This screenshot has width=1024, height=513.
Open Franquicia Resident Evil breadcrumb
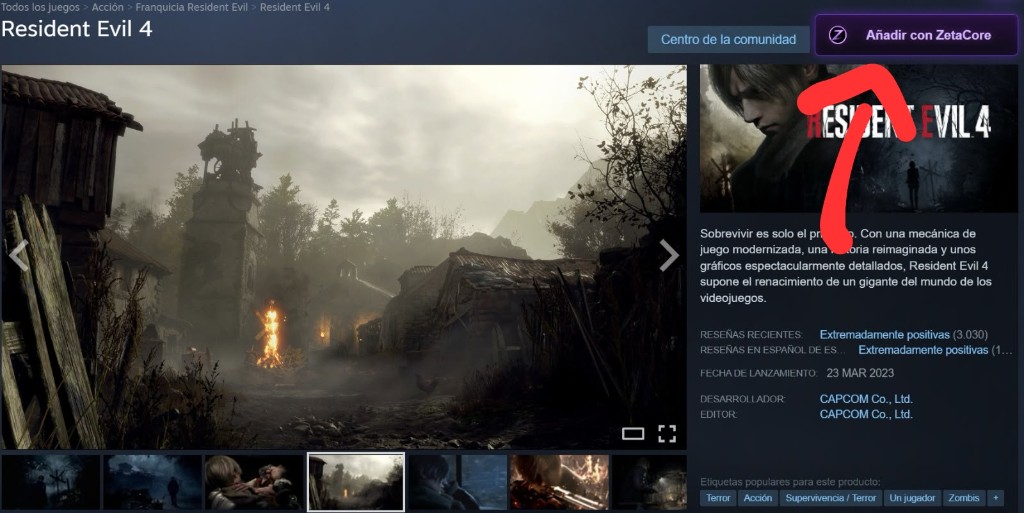[191, 7]
